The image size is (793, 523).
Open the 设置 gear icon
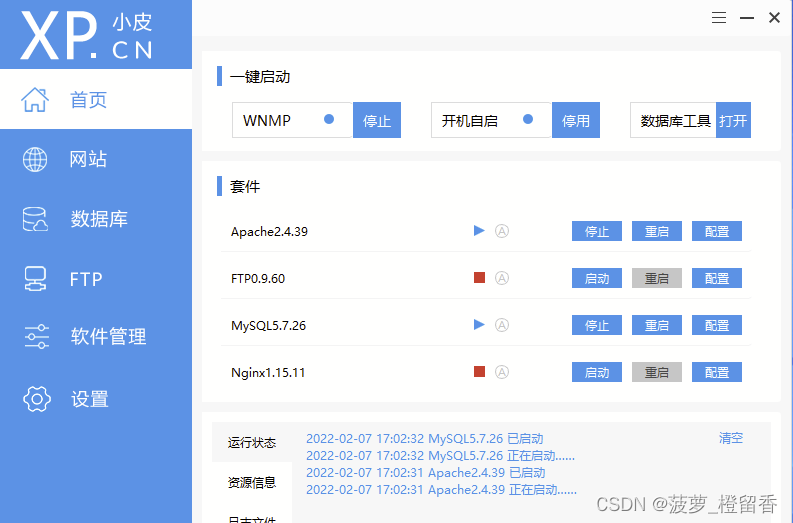(37, 399)
